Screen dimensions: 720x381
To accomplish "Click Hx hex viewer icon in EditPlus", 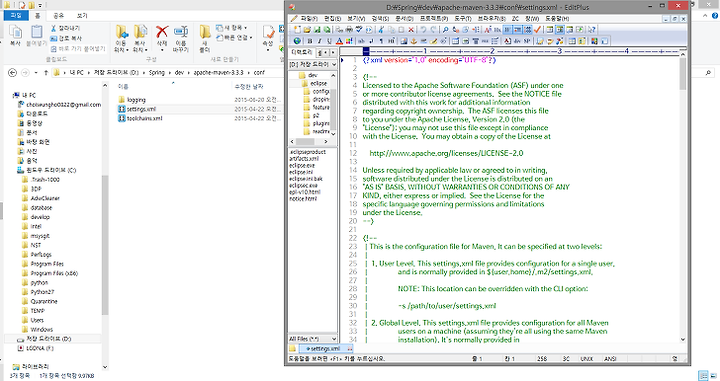I will pyautogui.click(x=497, y=29).
